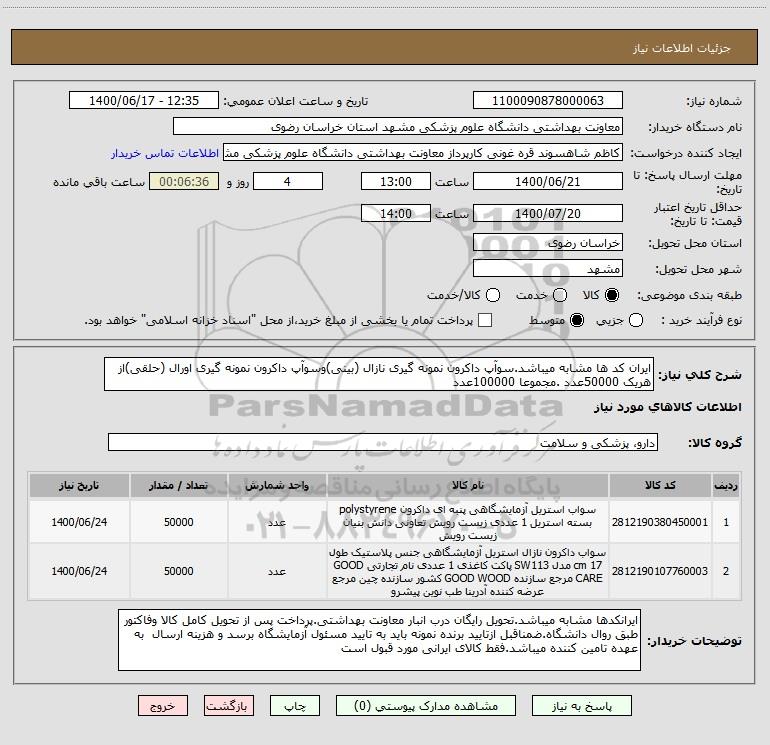Screen dimensions: 770x745
Task: Click the جزئیات اطلاعات نیاز header title
Action: (681, 48)
